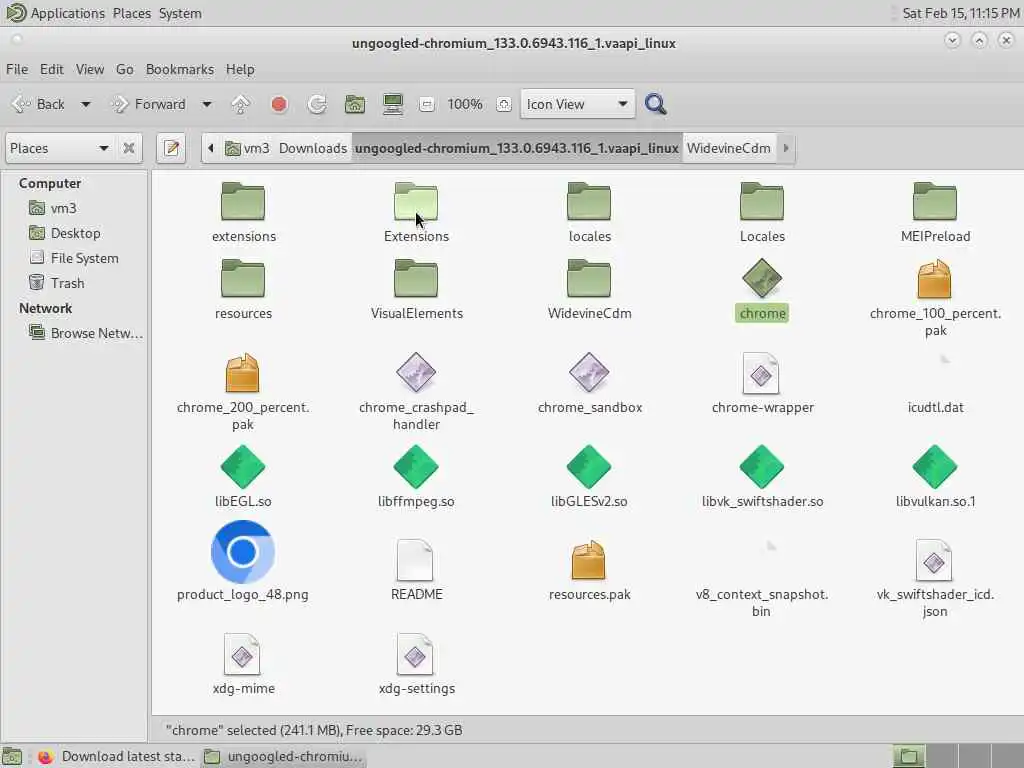Open Back history dropdown arrow
The width and height of the screenshot is (1024, 768).
pos(86,104)
